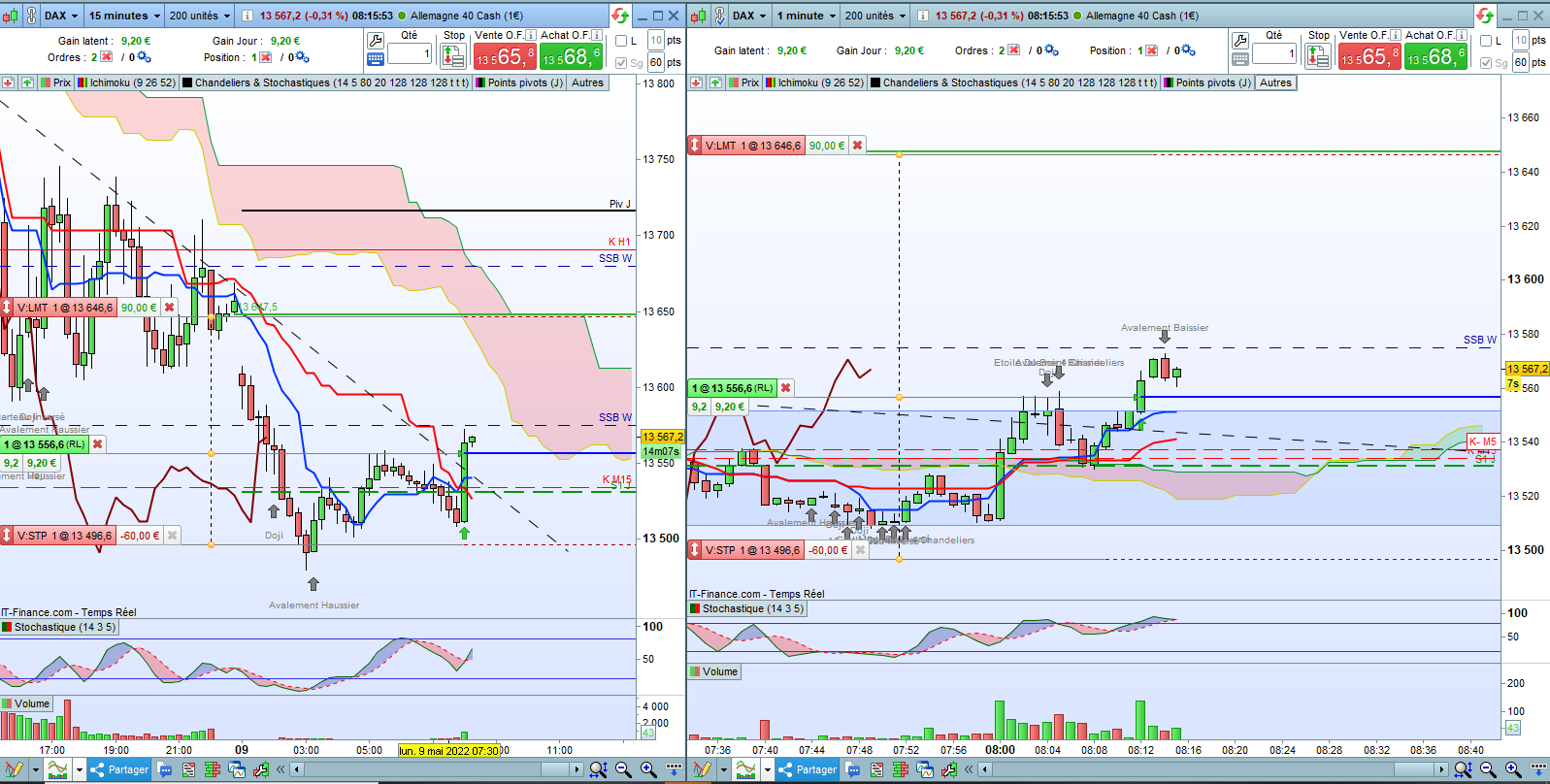The height and width of the screenshot is (784, 1550).
Task: Open trading settings wrench icon on left panel
Action: (x=376, y=40)
